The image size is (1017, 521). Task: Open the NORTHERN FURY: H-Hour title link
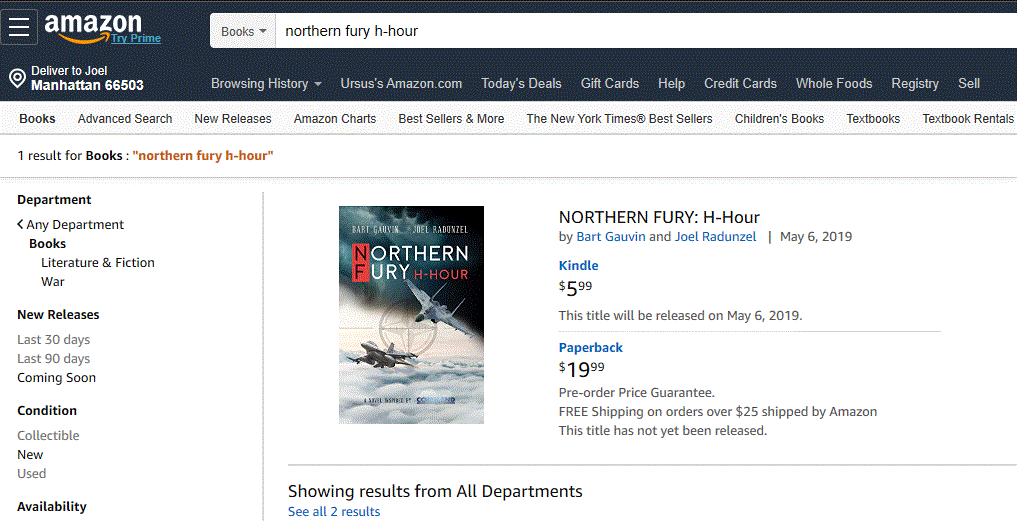tap(659, 217)
